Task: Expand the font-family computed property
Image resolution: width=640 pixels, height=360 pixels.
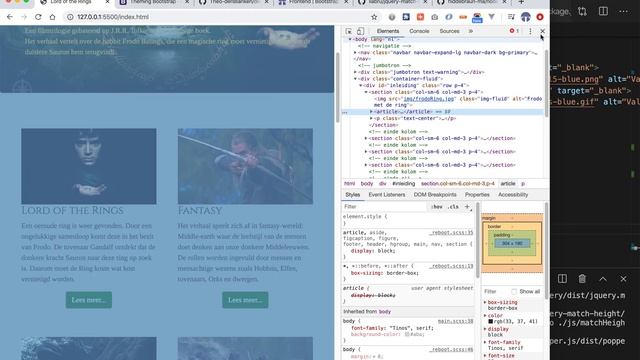Action: pos(485,342)
